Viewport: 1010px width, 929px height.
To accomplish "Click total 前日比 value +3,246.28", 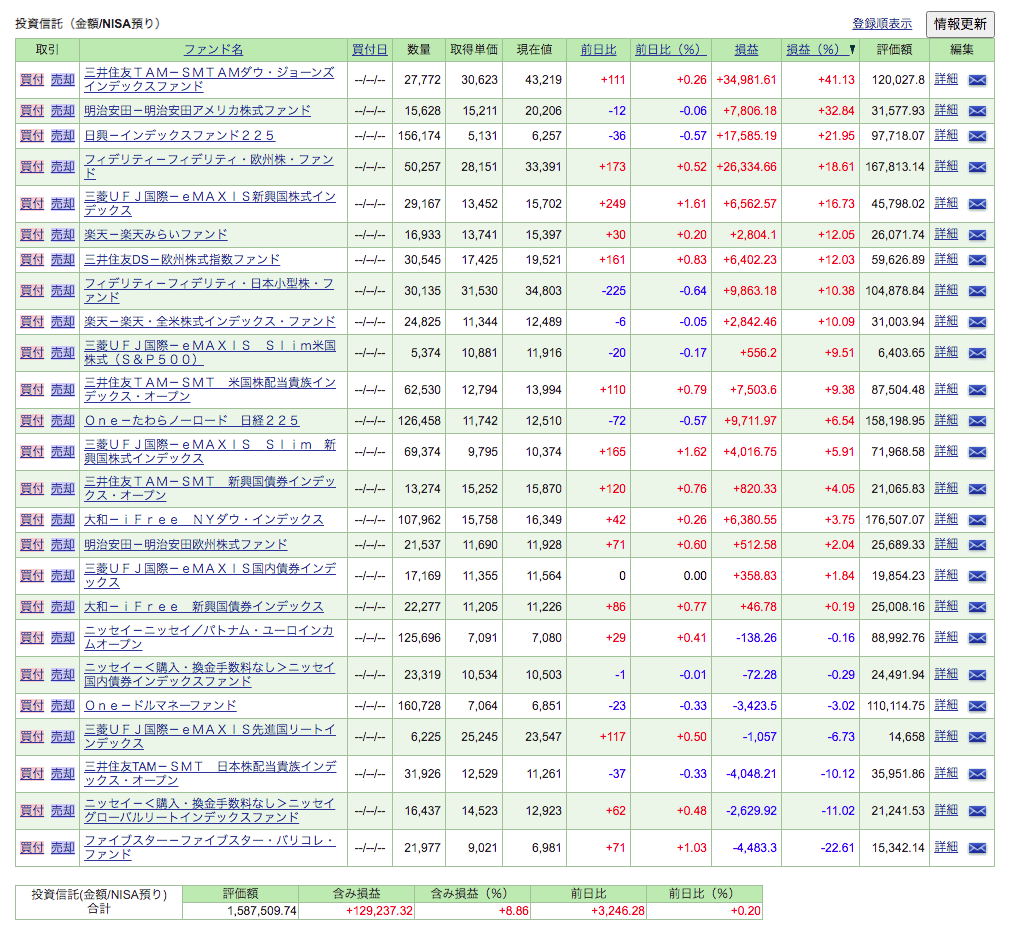I will [617, 911].
